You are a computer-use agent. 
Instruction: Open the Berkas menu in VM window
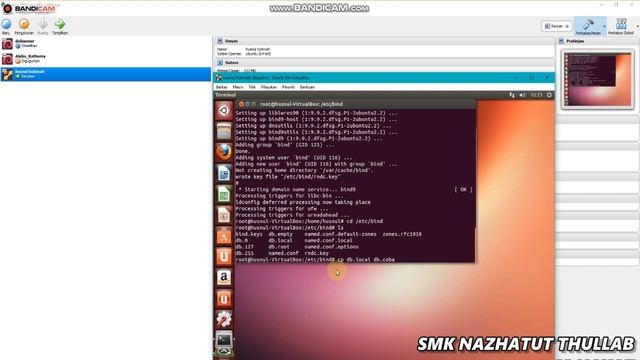click(221, 87)
